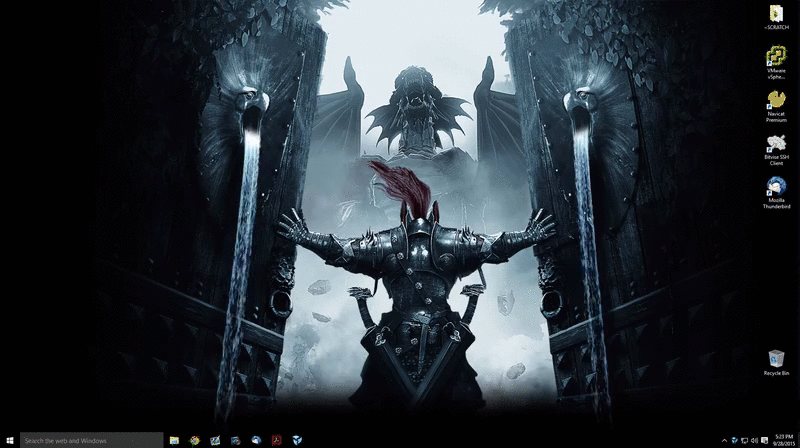The width and height of the screenshot is (800, 448).
Task: Open the Navicat Premium desktop shortcut
Action: point(776,106)
